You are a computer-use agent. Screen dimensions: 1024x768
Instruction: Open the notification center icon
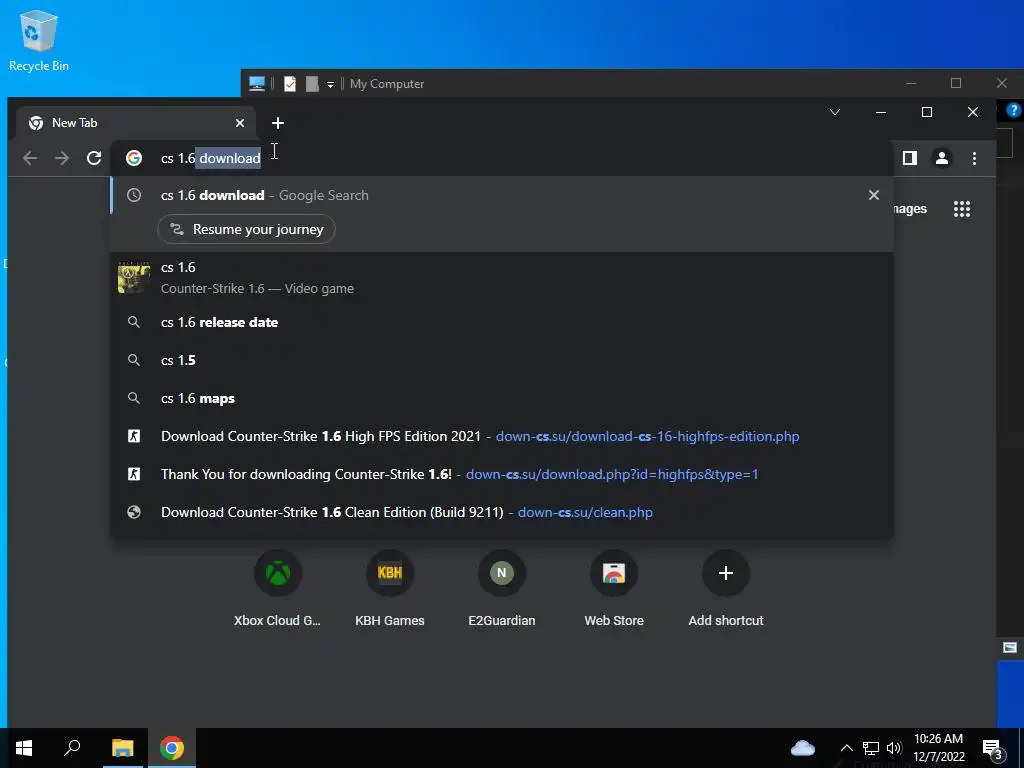pos(993,748)
